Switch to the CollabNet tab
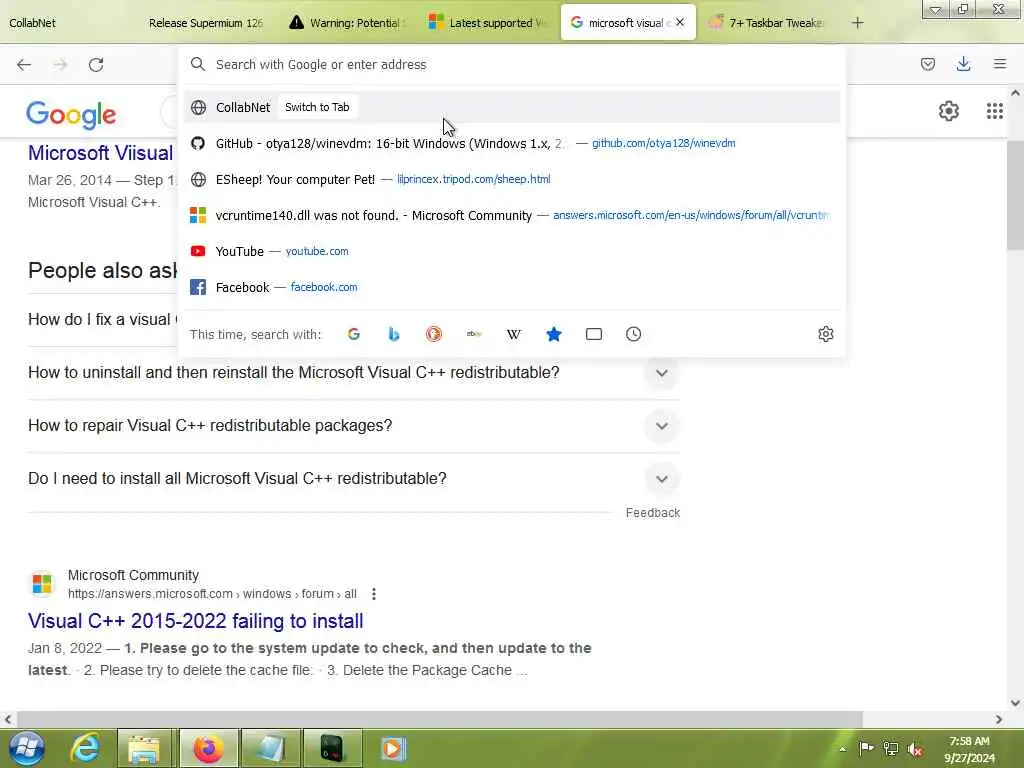The height and width of the screenshot is (768, 1024). (x=33, y=23)
